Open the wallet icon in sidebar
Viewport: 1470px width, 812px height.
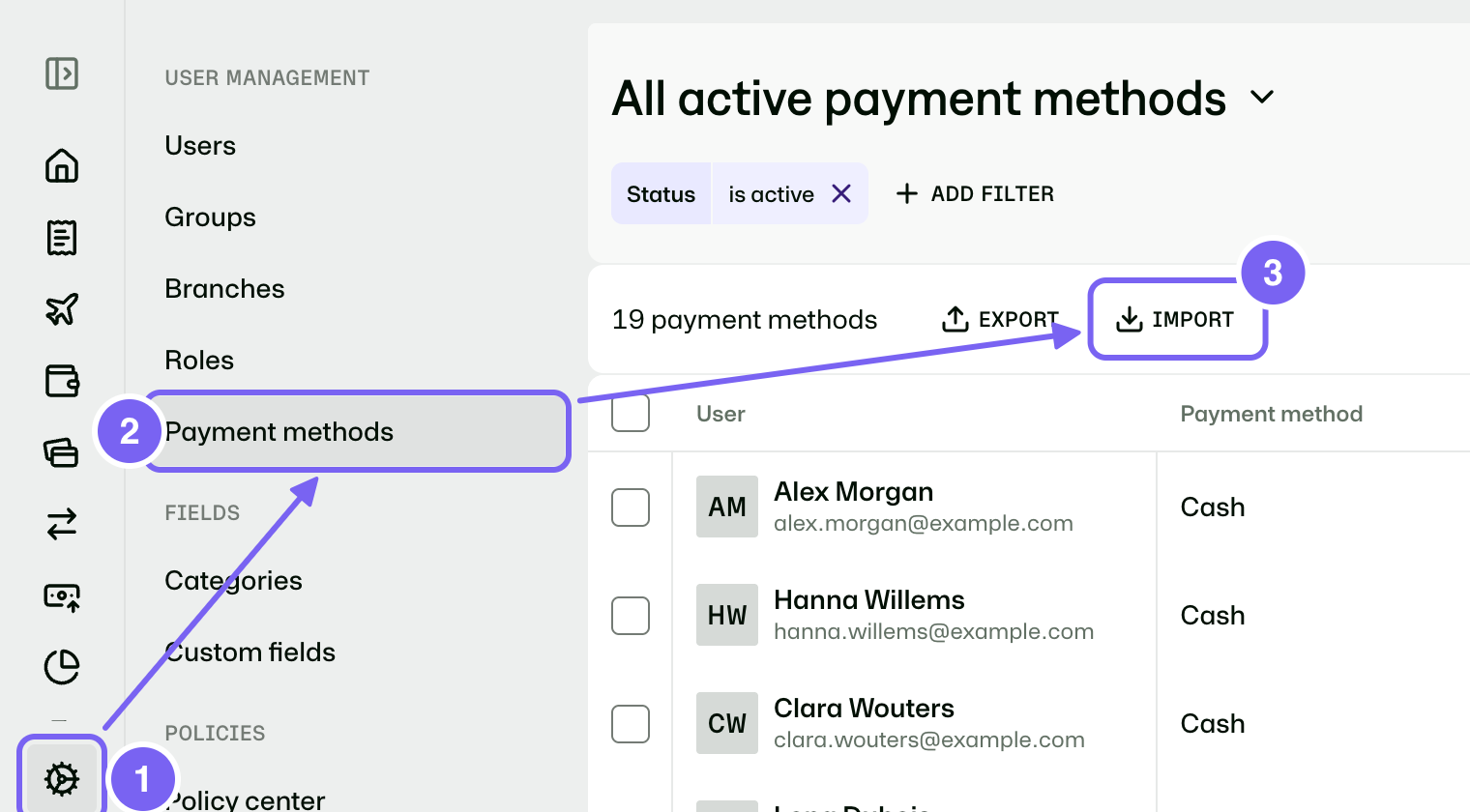[x=62, y=381]
